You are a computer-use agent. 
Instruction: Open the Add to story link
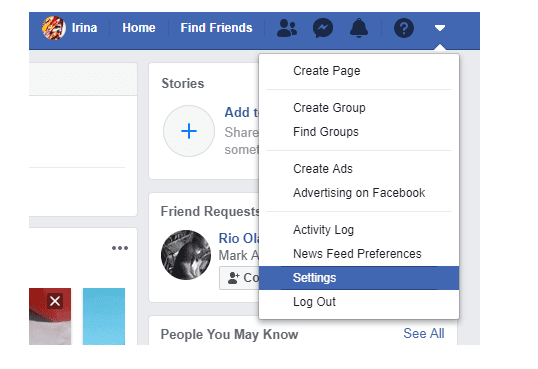click(242, 112)
